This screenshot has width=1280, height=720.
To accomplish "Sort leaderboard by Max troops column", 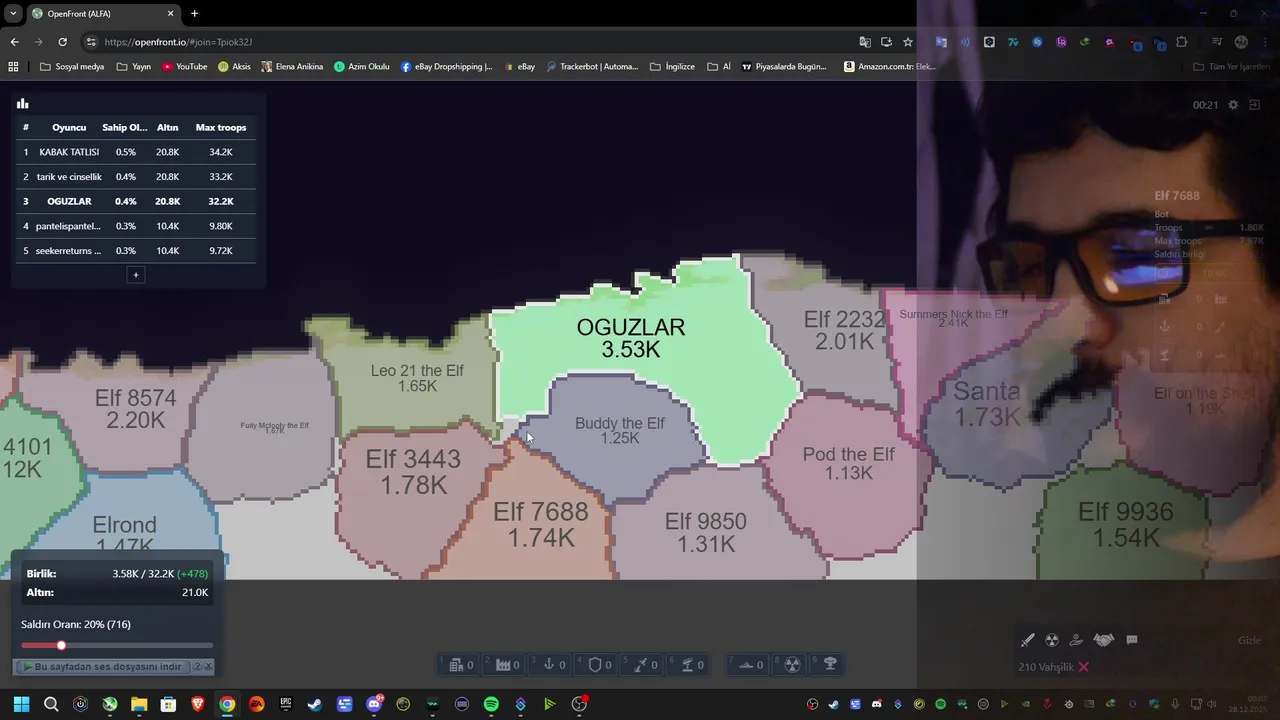I will [221, 128].
